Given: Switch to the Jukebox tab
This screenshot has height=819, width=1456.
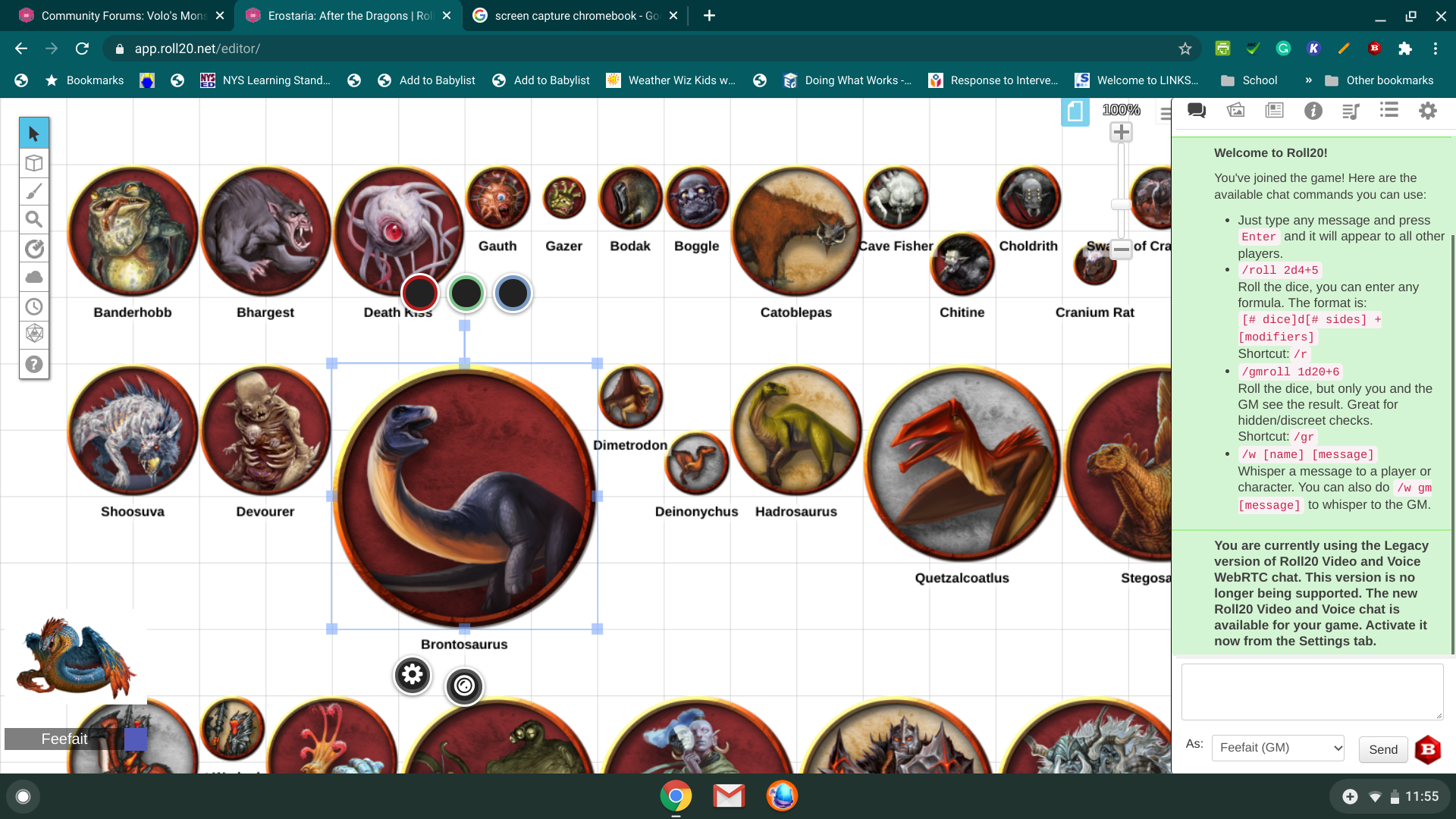Looking at the screenshot, I should (x=1351, y=111).
